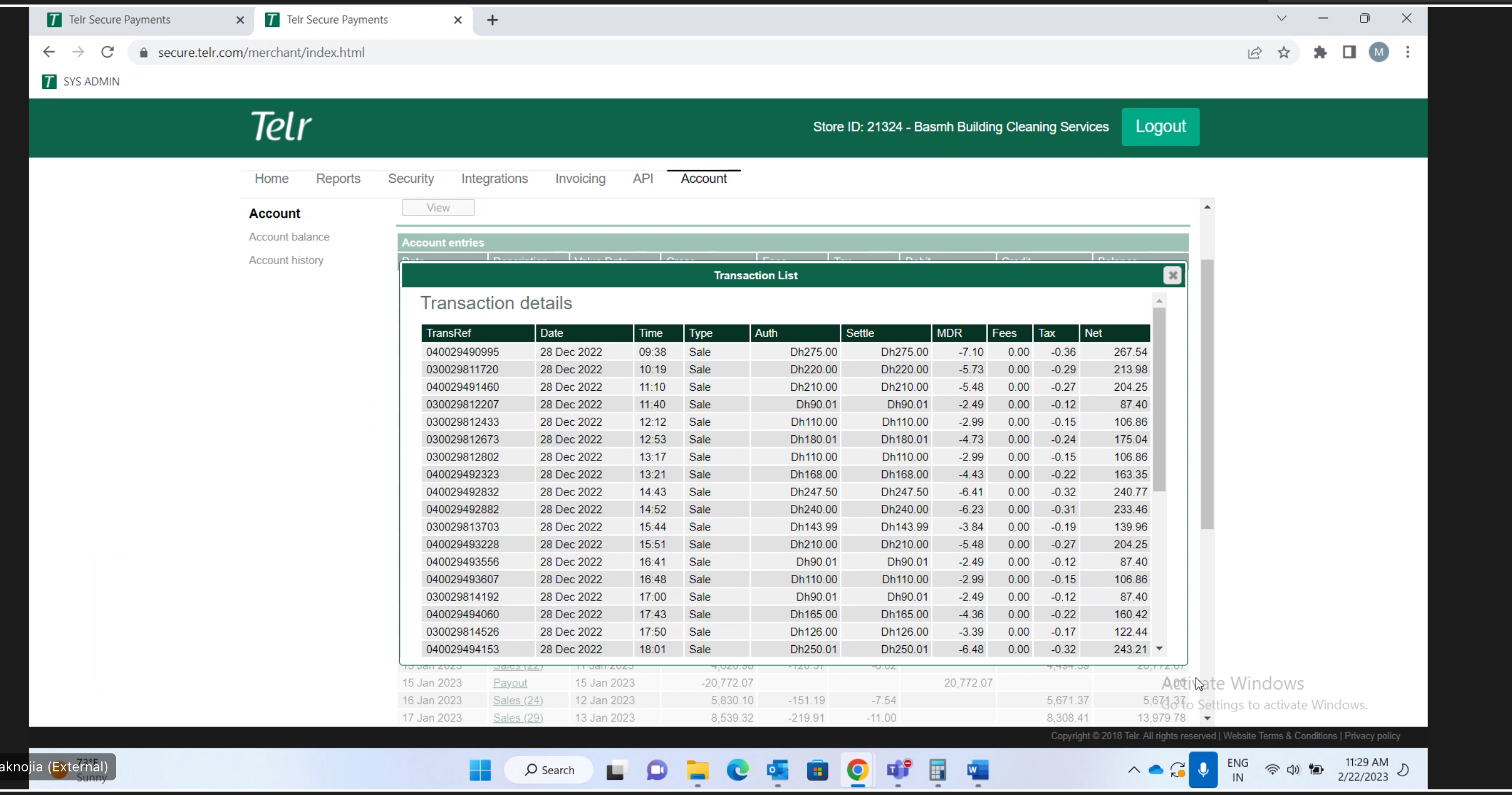Open the Home menu
The height and width of the screenshot is (795, 1512).
click(x=272, y=178)
